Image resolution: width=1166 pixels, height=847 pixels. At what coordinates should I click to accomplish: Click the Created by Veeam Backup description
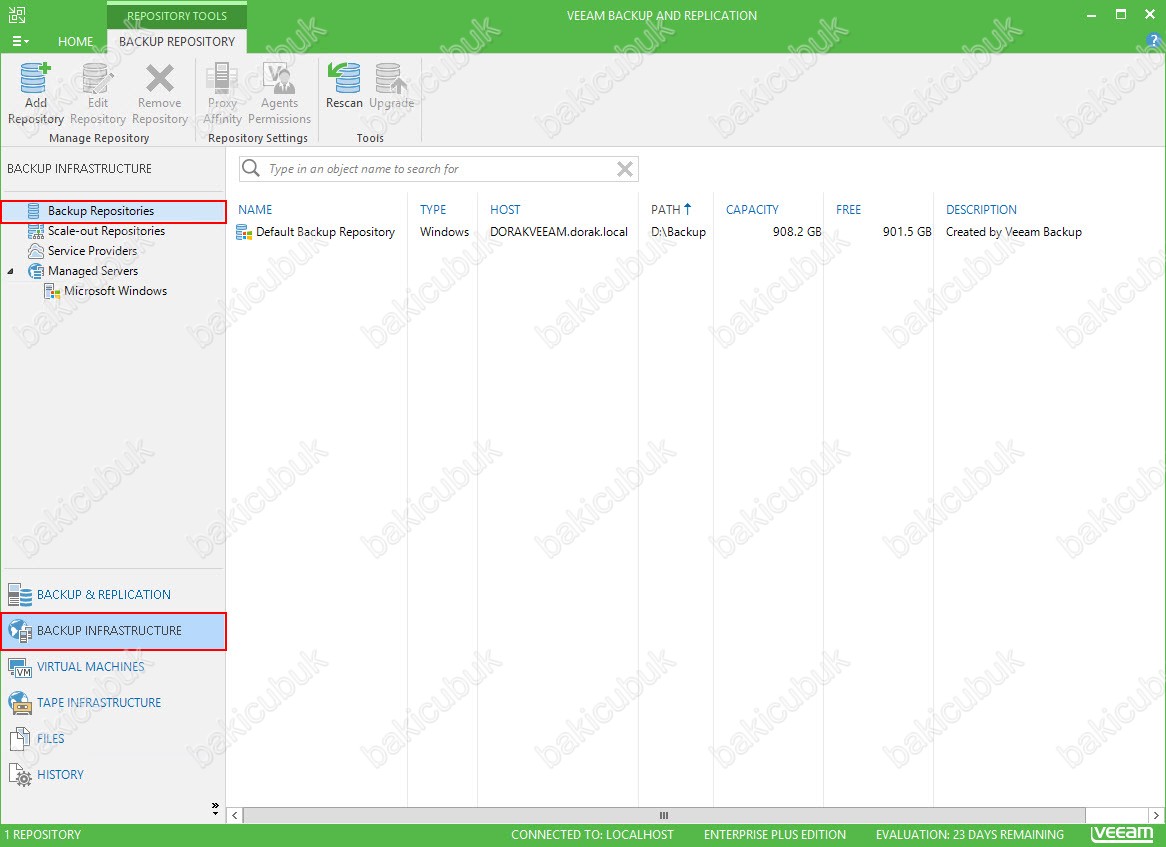coord(1014,232)
